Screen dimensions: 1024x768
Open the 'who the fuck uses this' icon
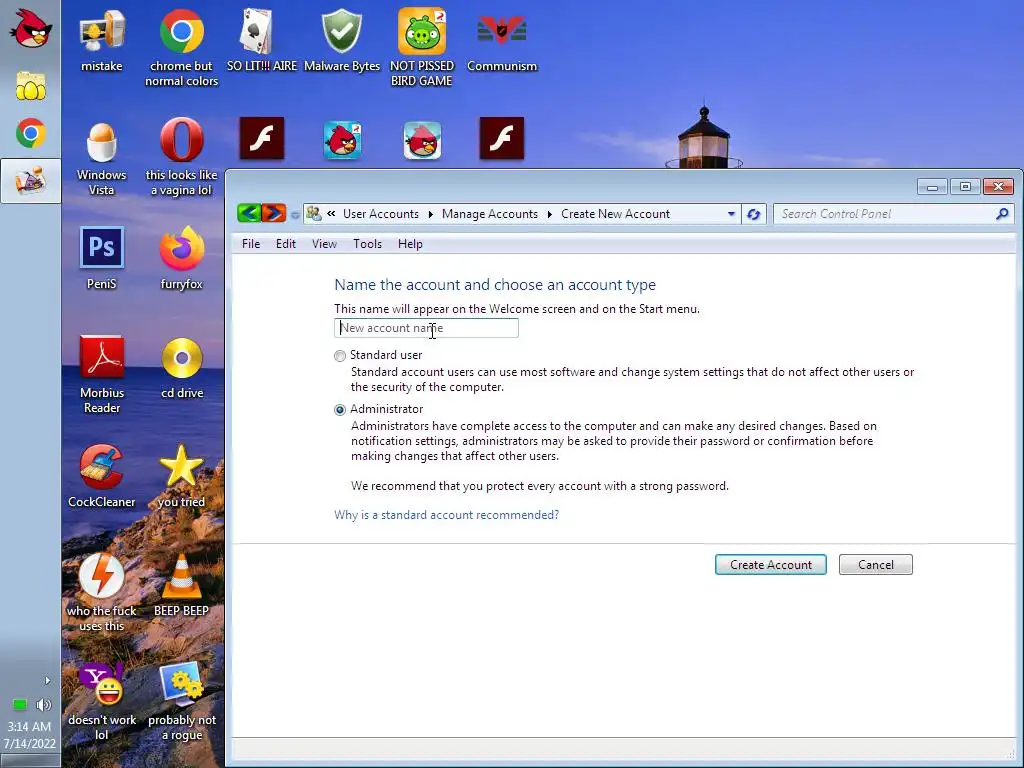[x=101, y=592]
